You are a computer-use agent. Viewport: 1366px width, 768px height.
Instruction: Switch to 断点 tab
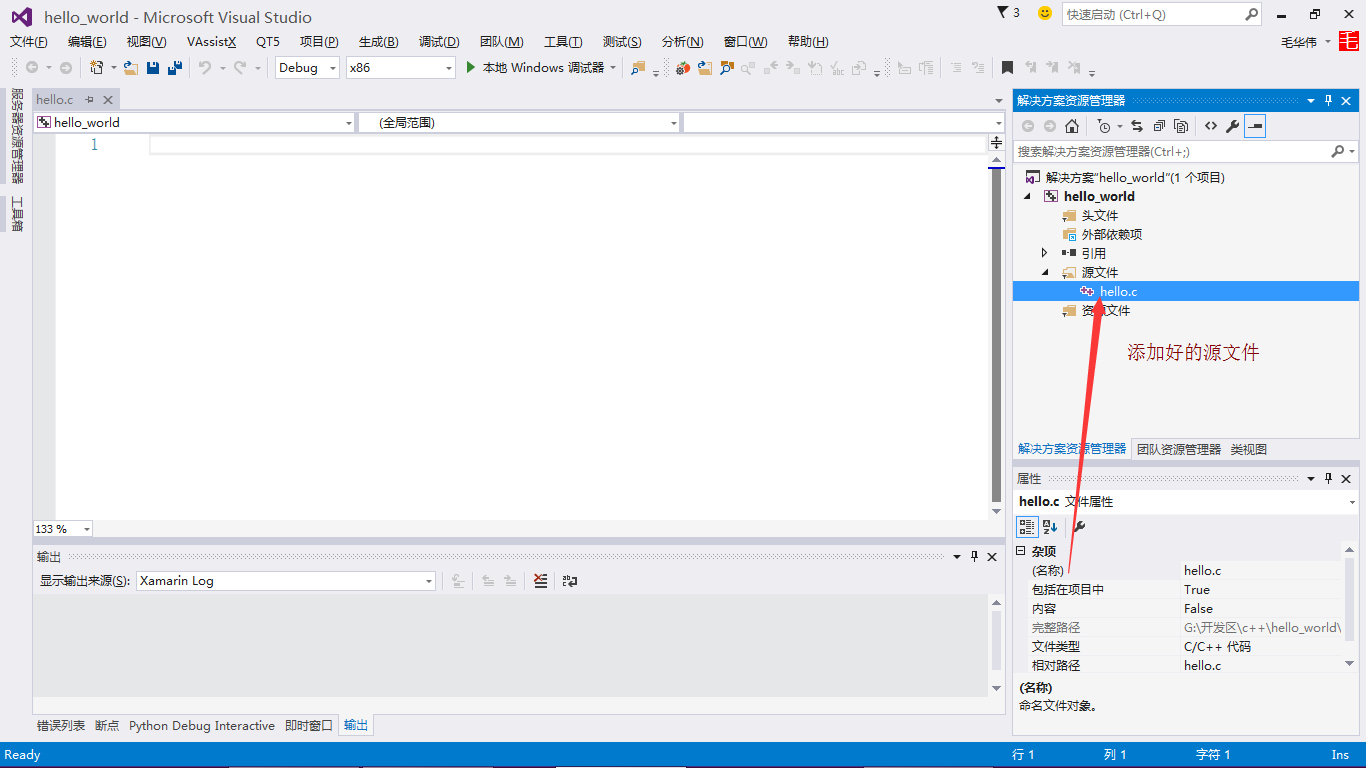[107, 725]
